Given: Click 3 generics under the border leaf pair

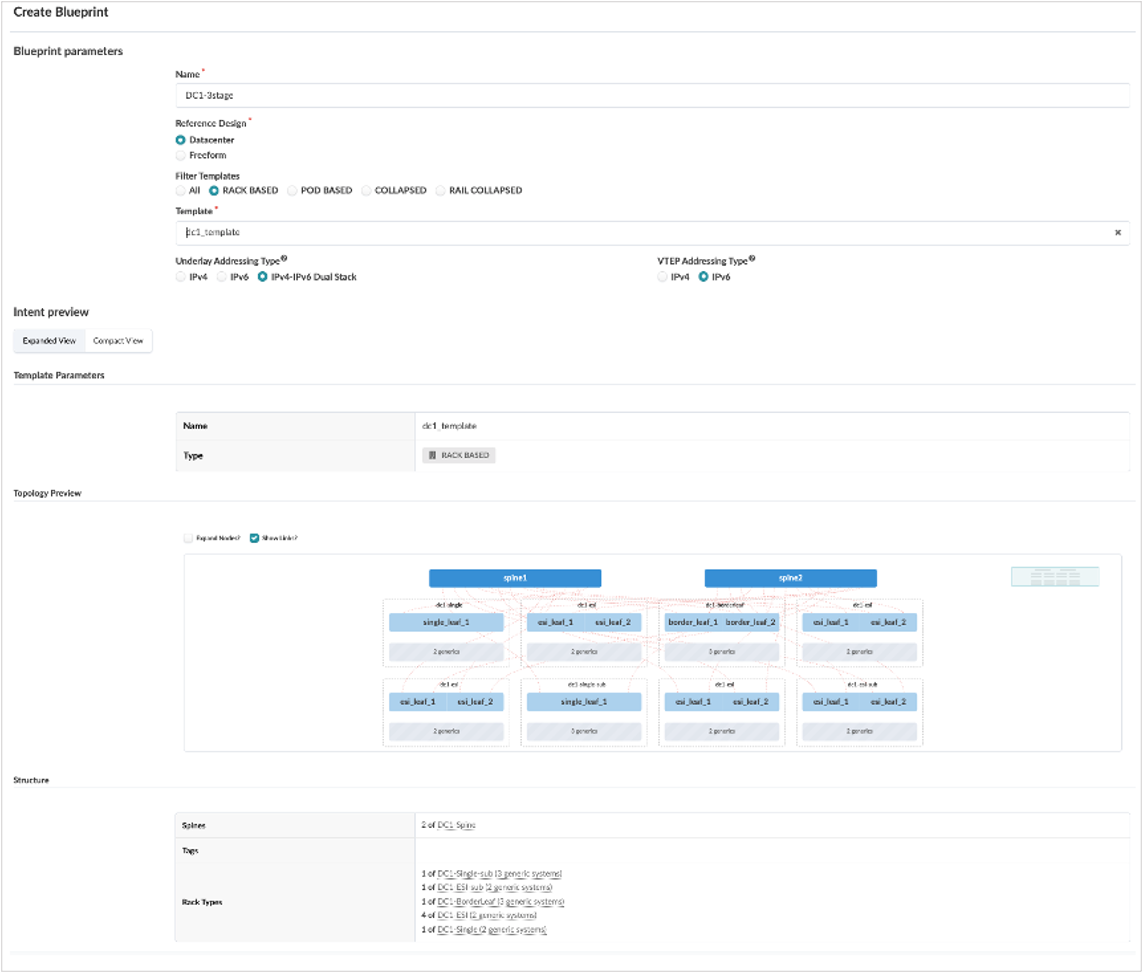Looking at the screenshot, I should 722,652.
